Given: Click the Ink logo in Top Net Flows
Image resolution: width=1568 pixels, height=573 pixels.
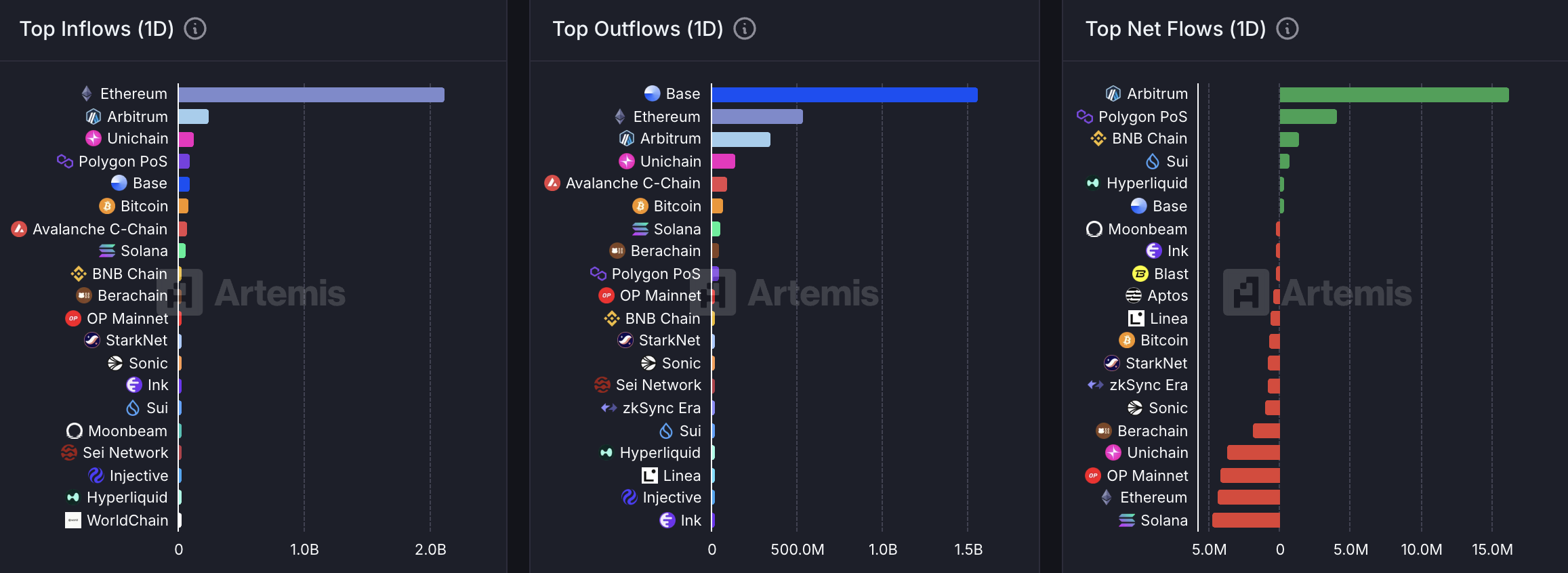Looking at the screenshot, I should (x=1154, y=251).
